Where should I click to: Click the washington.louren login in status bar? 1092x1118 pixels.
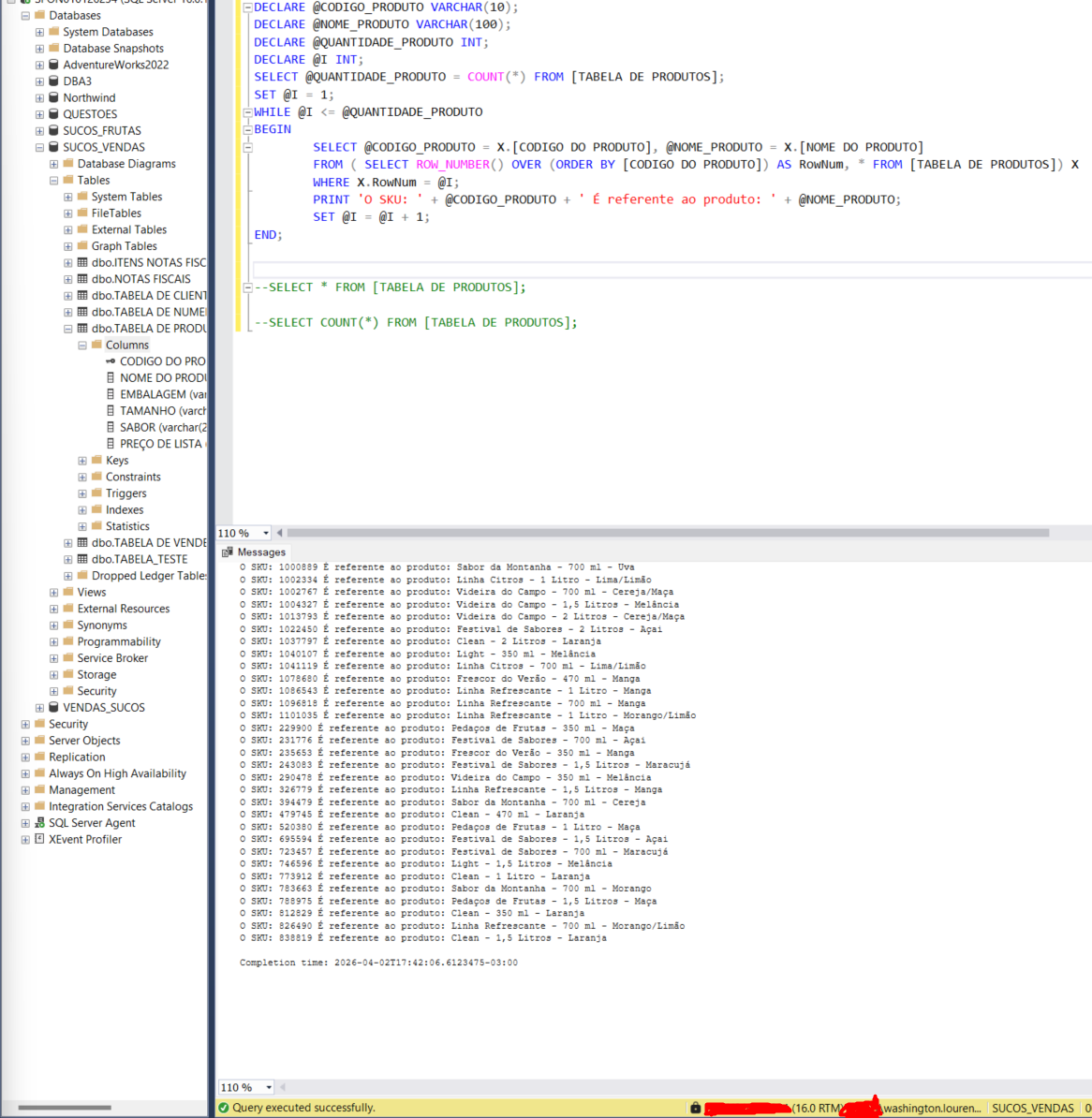(x=931, y=1108)
